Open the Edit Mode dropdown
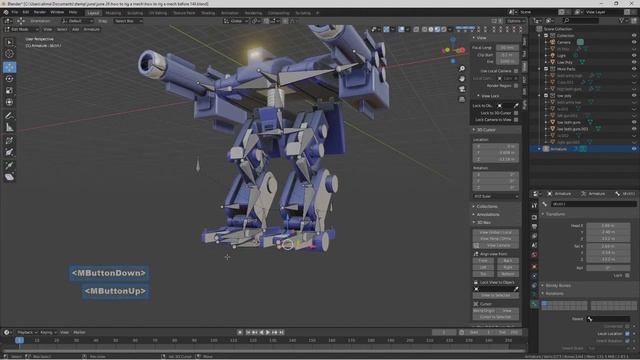Image resolution: width=640 pixels, height=360 pixels. pos(22,29)
